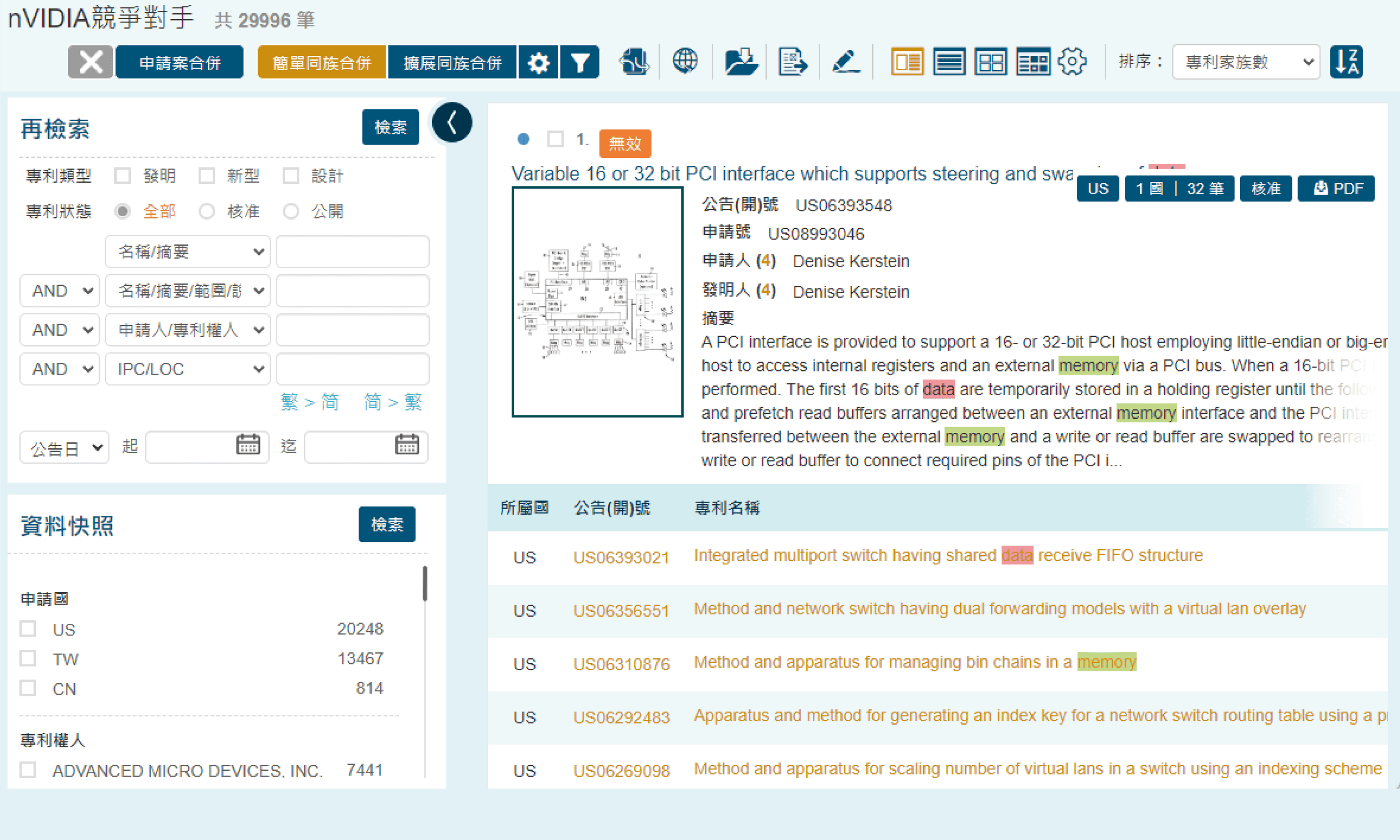This screenshot has width=1400, height=840.
Task: Open patent link US06393021
Action: (621, 558)
